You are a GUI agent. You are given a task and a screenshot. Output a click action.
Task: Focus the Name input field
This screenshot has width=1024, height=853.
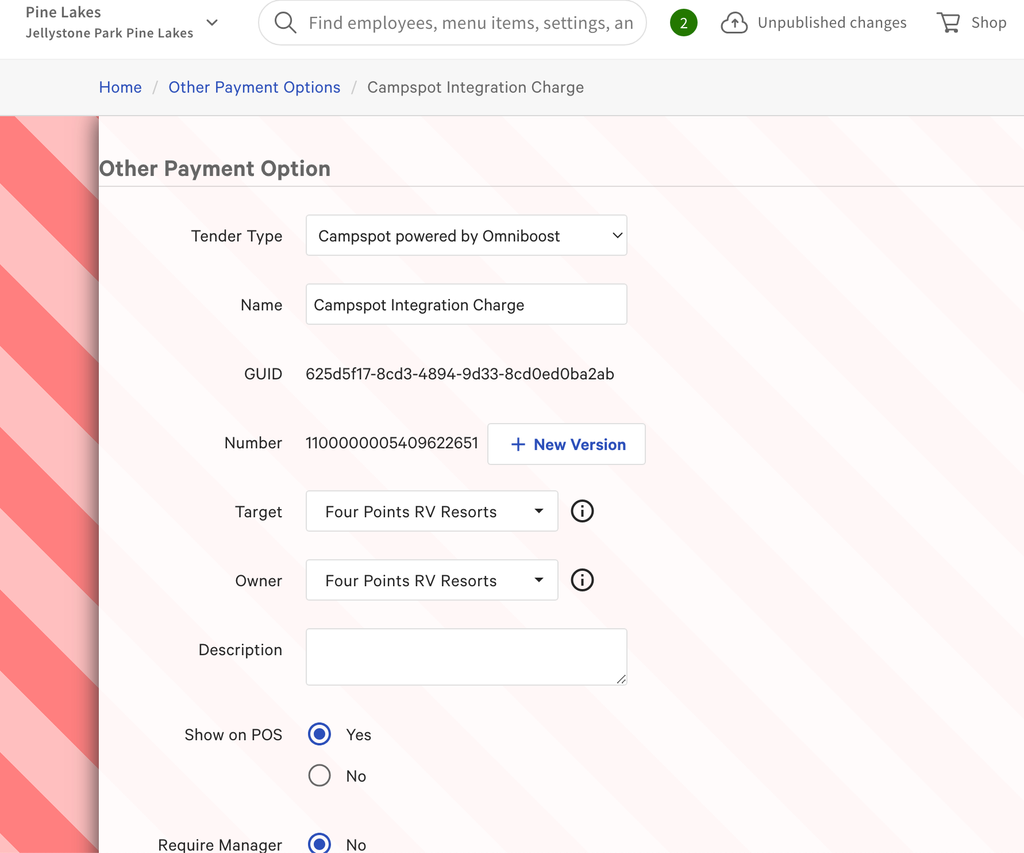466,305
